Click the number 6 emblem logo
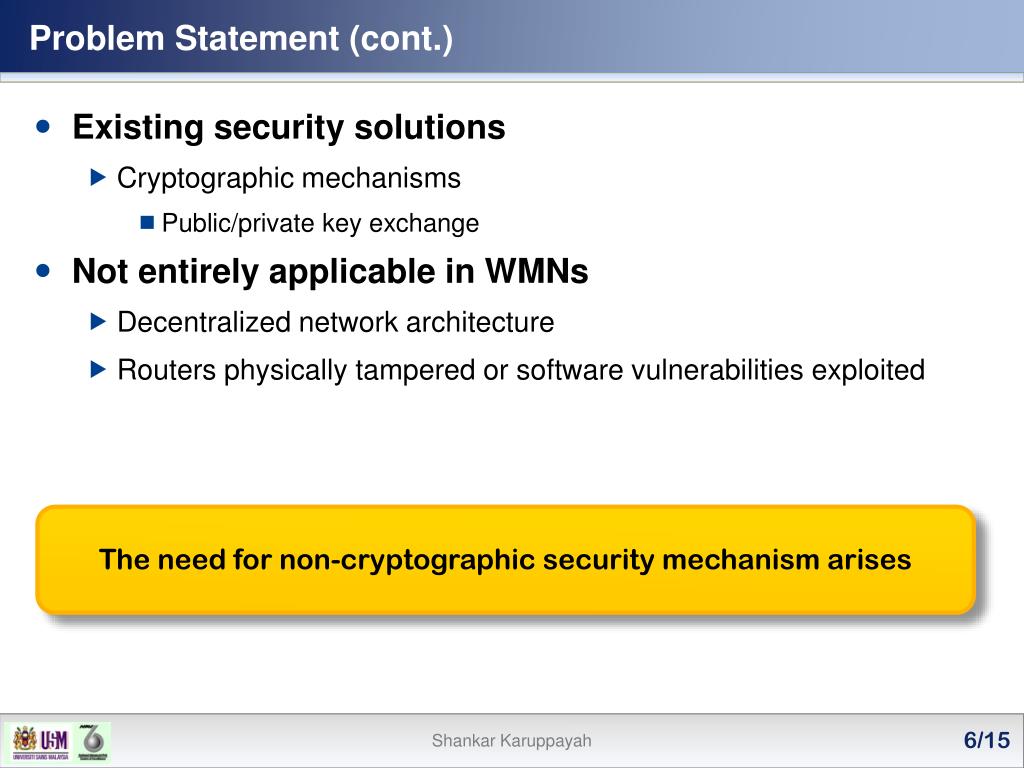This screenshot has height=768, width=1024. (x=93, y=743)
